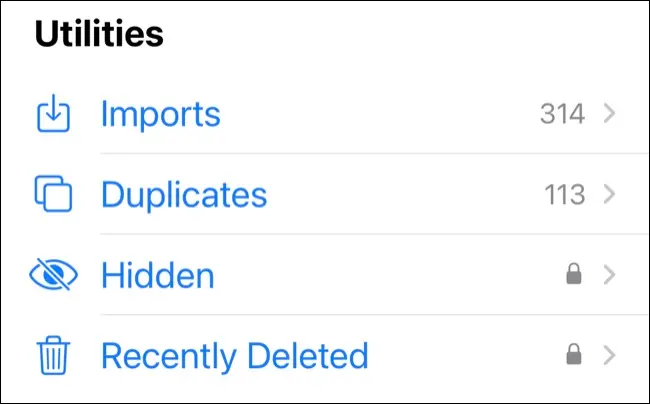Click the Duplicates overlapping squares icon
The image size is (650, 404).
[x=53, y=193]
